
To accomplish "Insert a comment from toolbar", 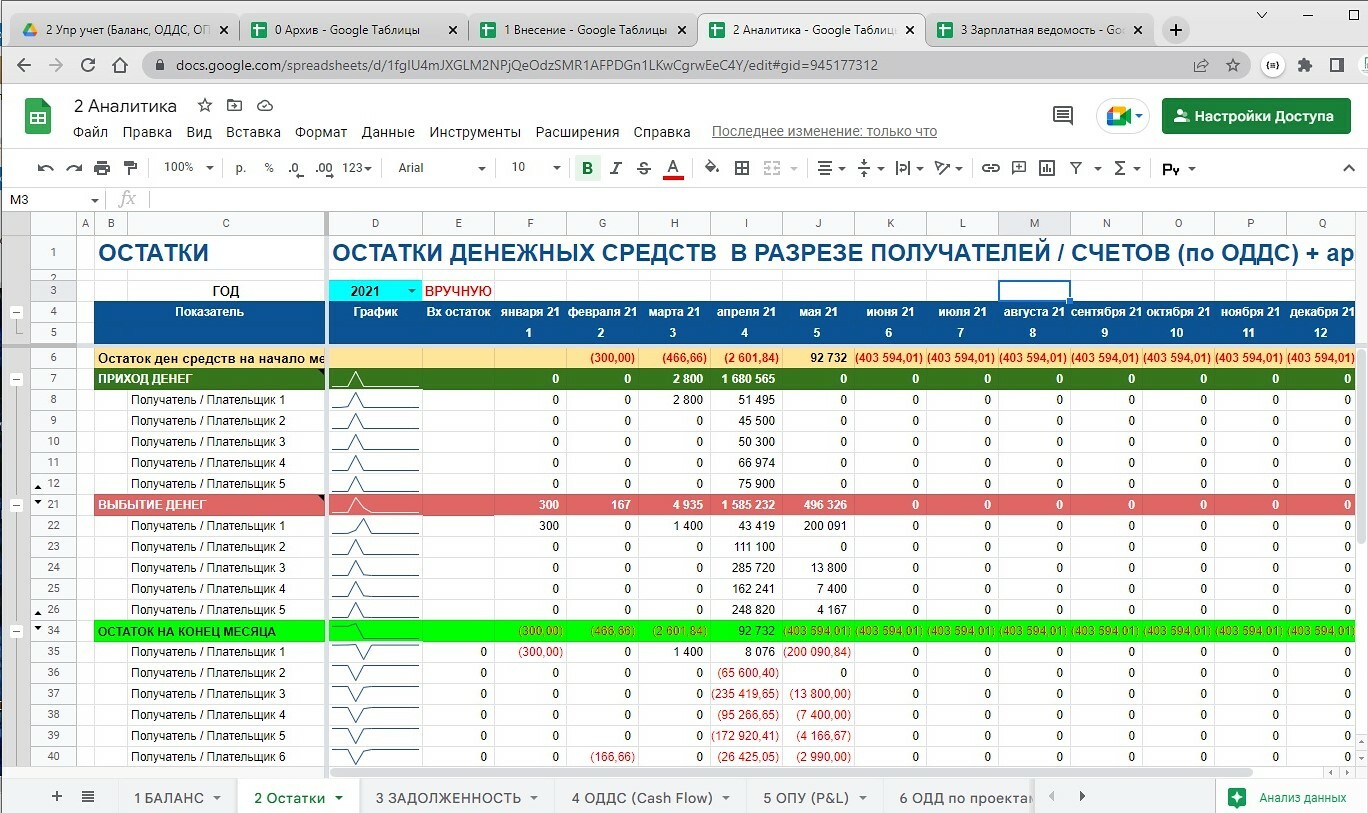I will tap(1019, 168).
